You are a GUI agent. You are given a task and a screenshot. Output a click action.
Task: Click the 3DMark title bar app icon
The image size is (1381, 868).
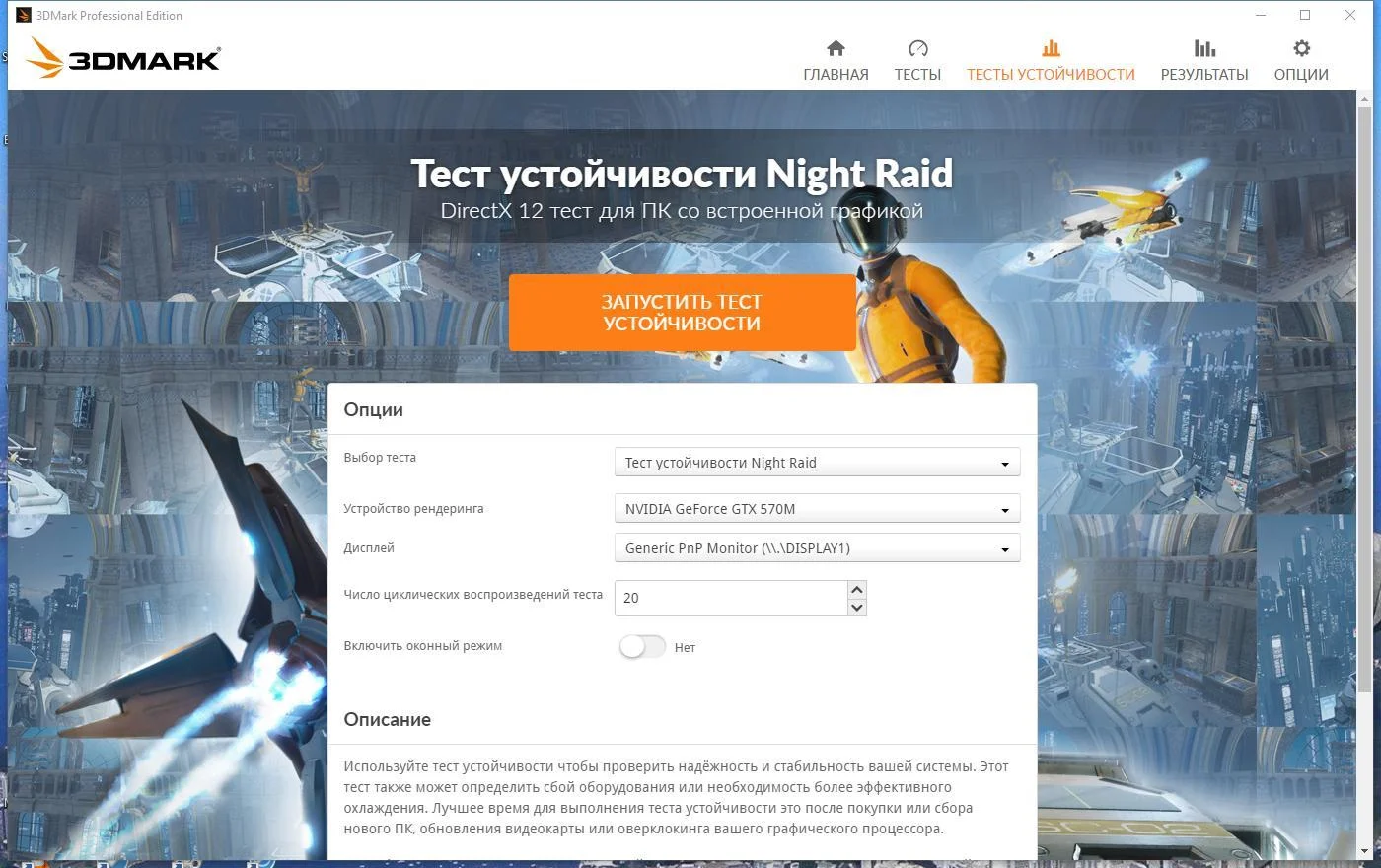pyautogui.click(x=23, y=15)
